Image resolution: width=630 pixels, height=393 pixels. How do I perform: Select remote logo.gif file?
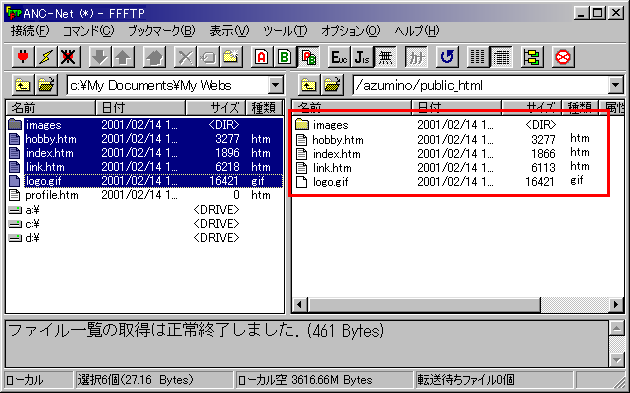(x=322, y=182)
